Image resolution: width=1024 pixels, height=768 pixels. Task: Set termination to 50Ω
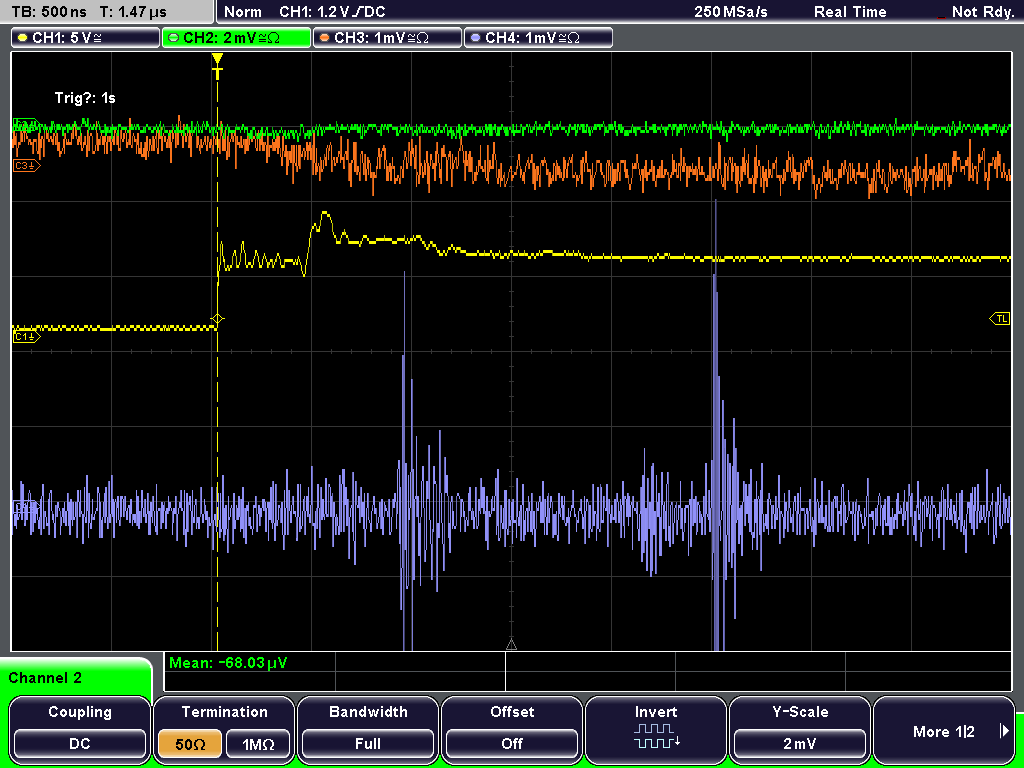[189, 744]
